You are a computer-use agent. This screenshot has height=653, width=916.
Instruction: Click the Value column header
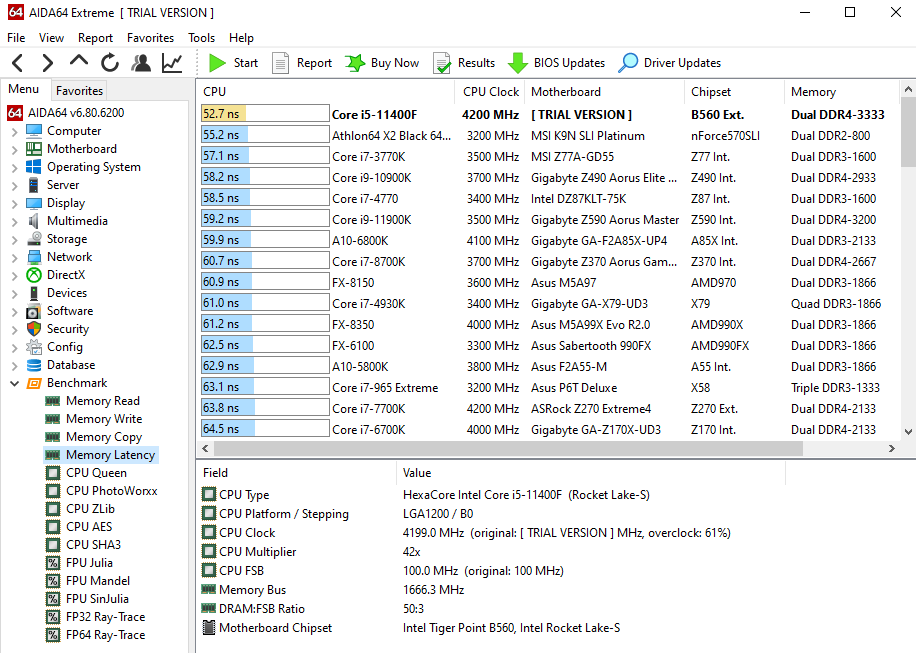591,473
